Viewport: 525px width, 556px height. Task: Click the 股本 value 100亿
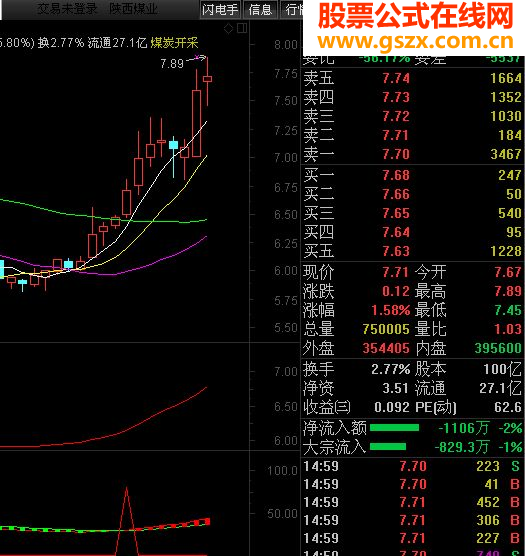(x=503, y=369)
